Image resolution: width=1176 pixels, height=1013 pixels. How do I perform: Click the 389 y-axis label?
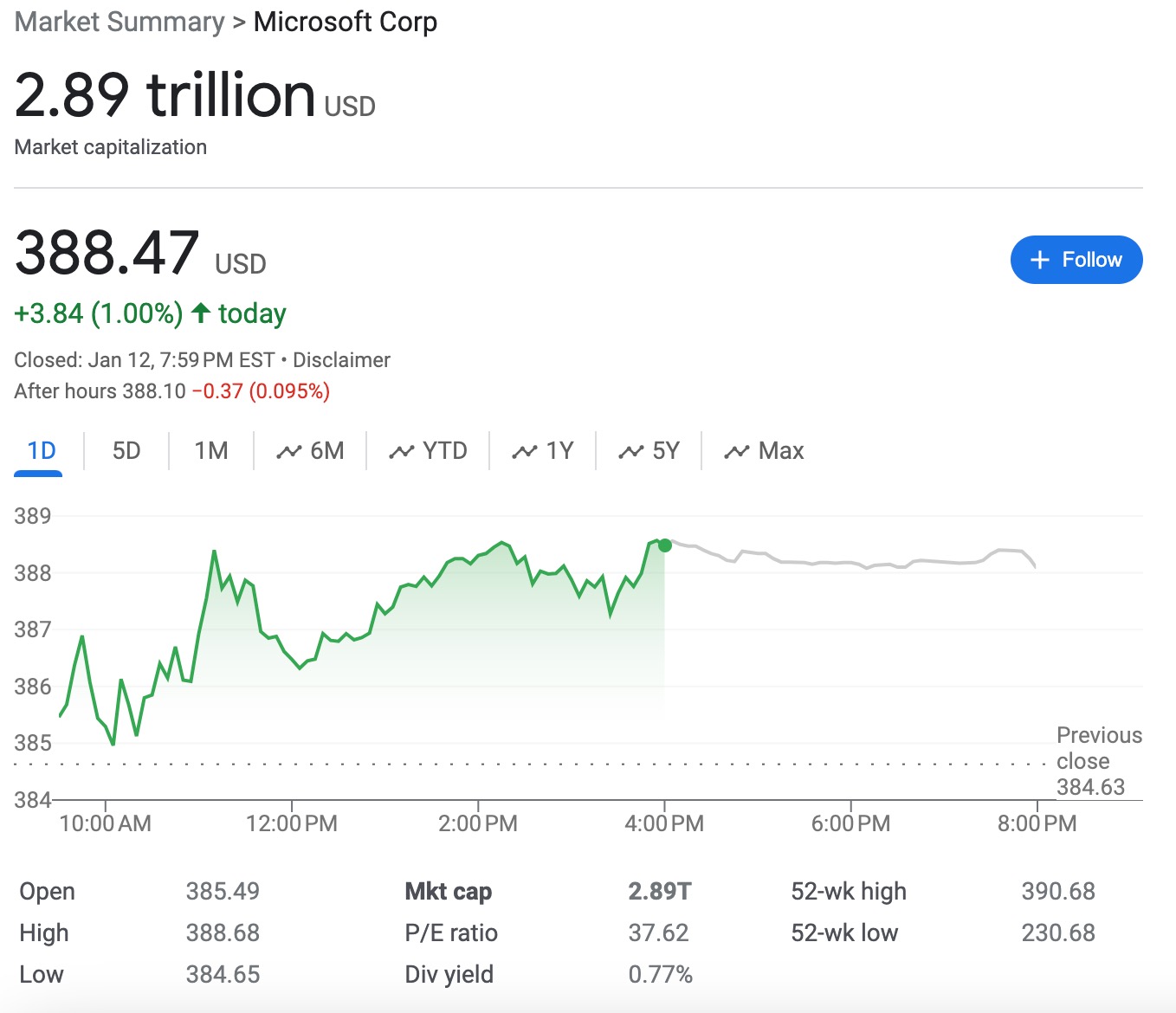(33, 516)
